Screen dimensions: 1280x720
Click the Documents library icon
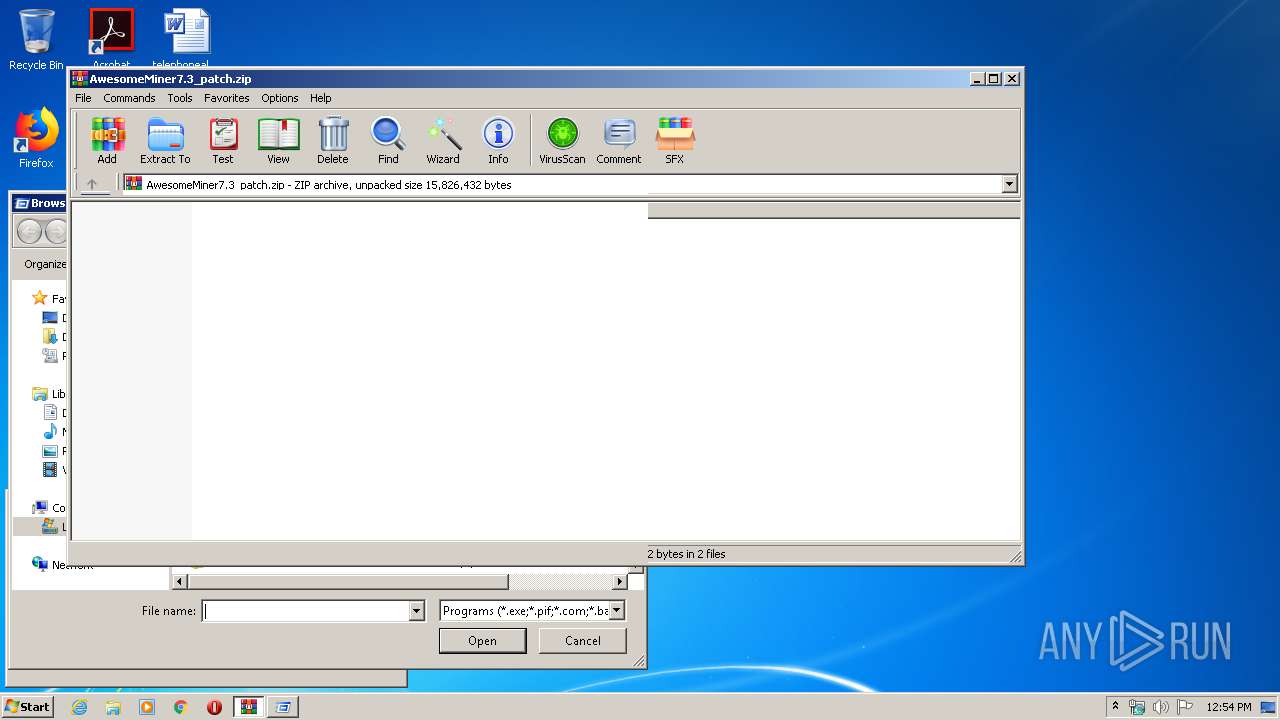50,413
